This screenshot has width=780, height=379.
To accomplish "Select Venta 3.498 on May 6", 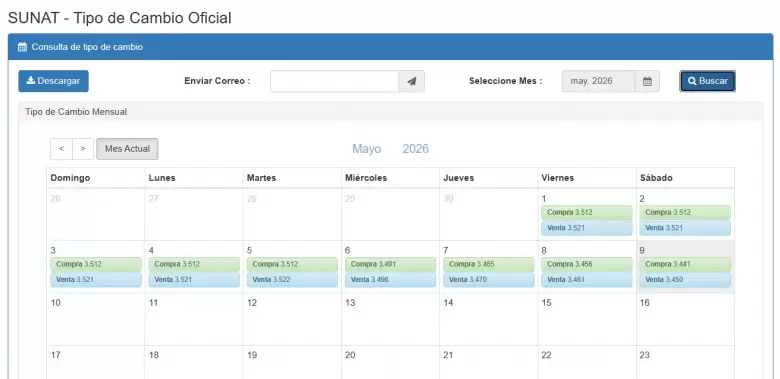I will pyautogui.click(x=390, y=280).
